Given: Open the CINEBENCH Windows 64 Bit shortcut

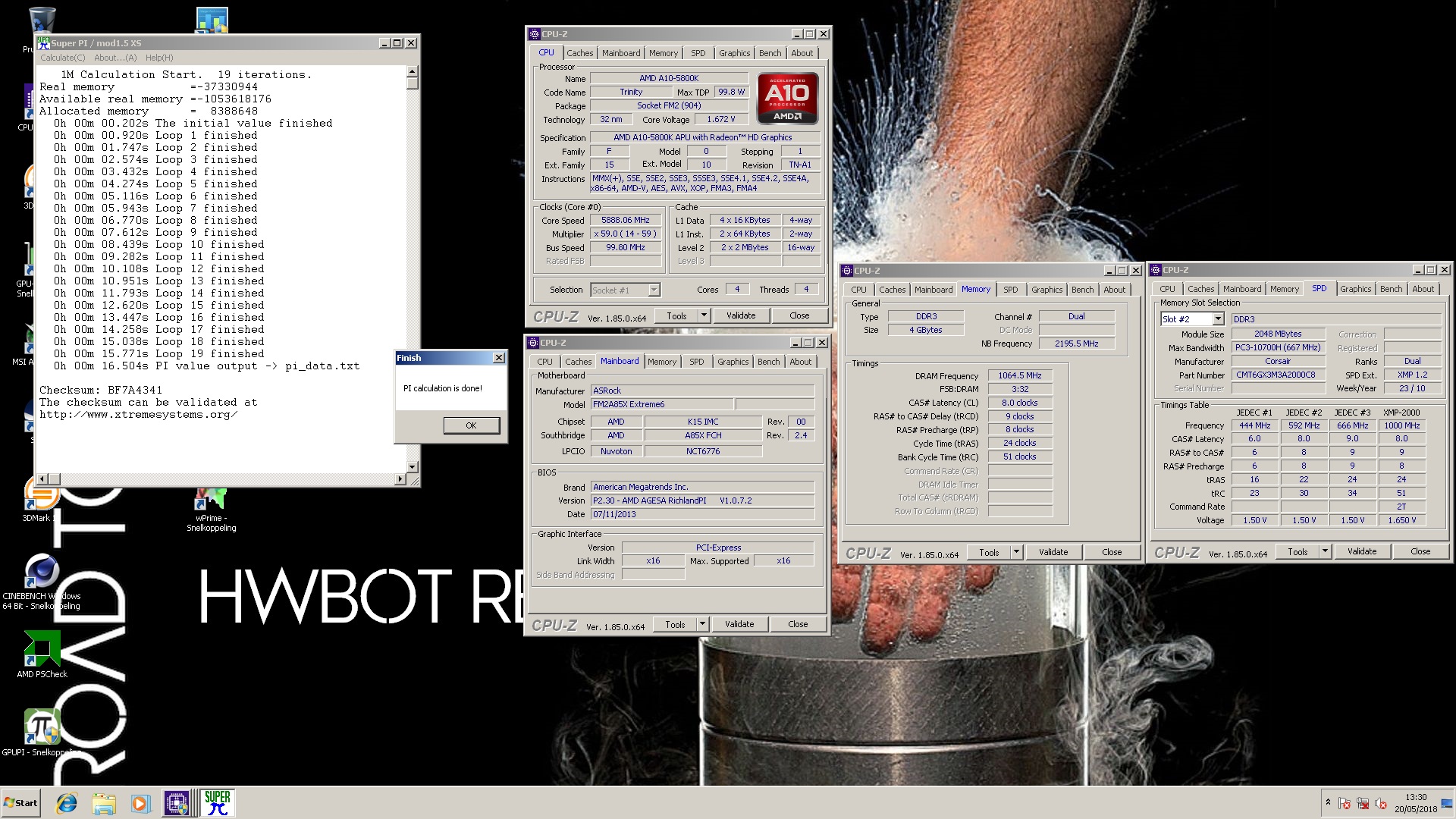Looking at the screenshot, I should click(42, 582).
